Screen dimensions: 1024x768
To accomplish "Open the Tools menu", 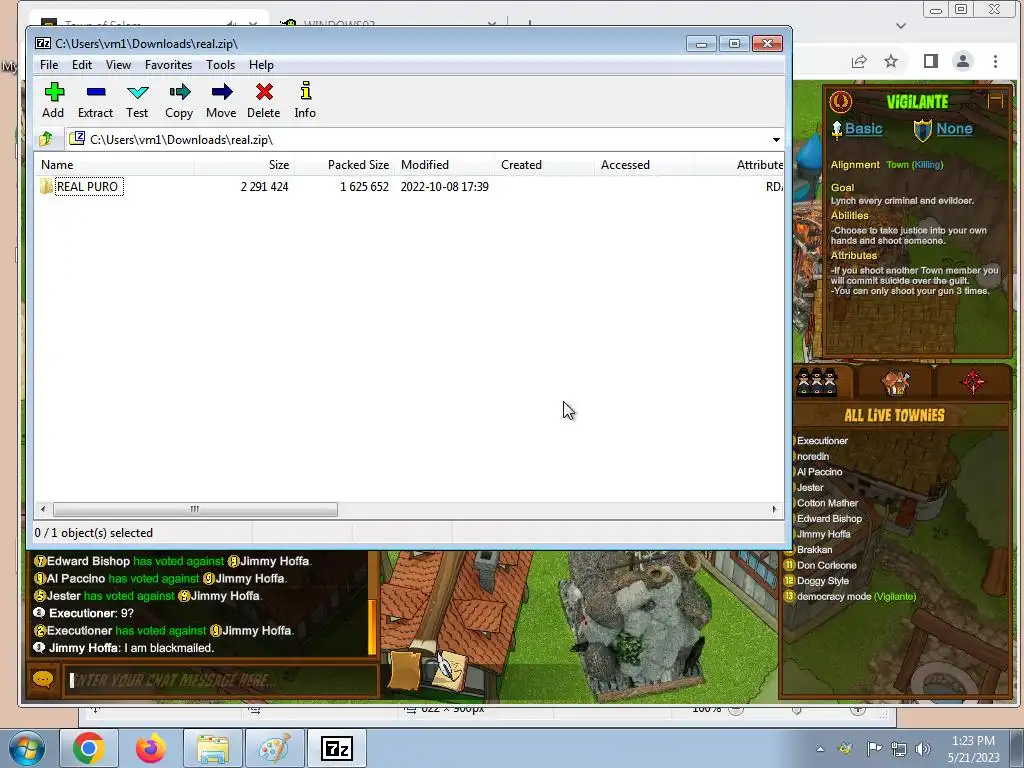I will [x=220, y=65].
